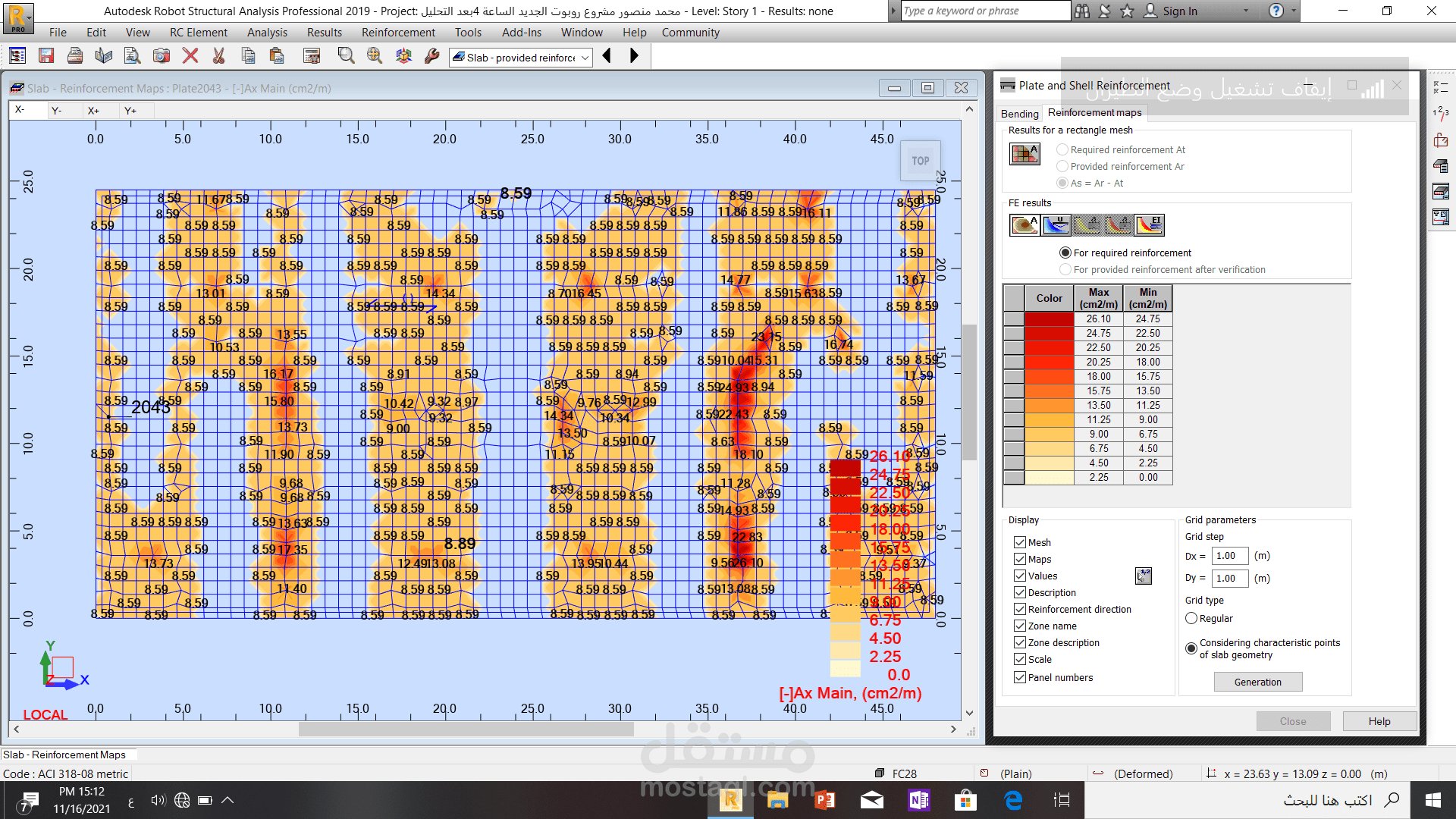Expand the Sign In dropdown arrow
1456x819 pixels.
pos(1246,11)
